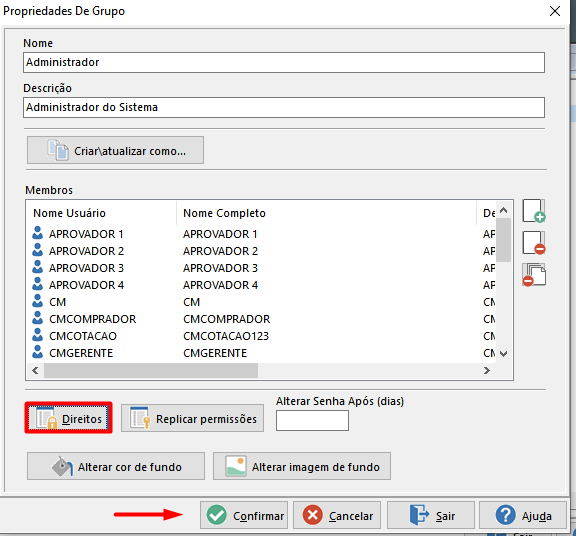
Task: Open the Ajuda help button
Action: tap(523, 515)
